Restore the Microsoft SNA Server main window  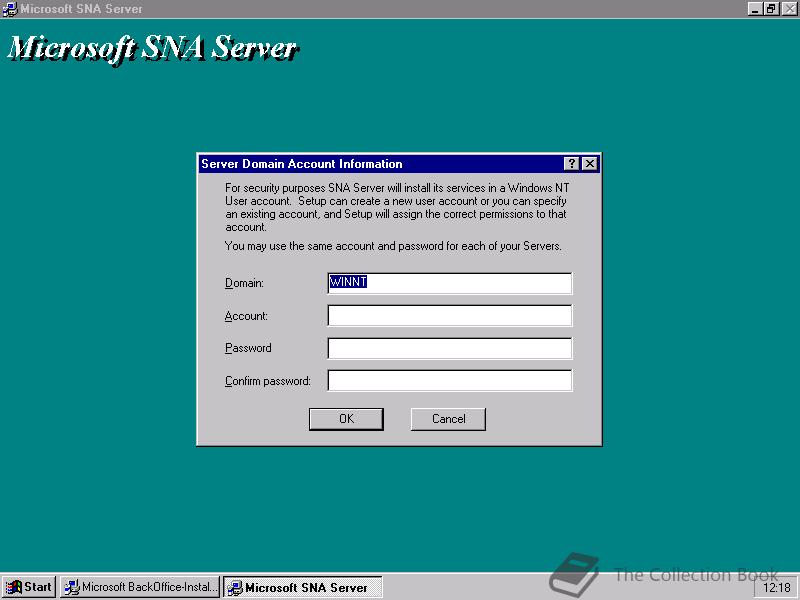click(x=771, y=9)
